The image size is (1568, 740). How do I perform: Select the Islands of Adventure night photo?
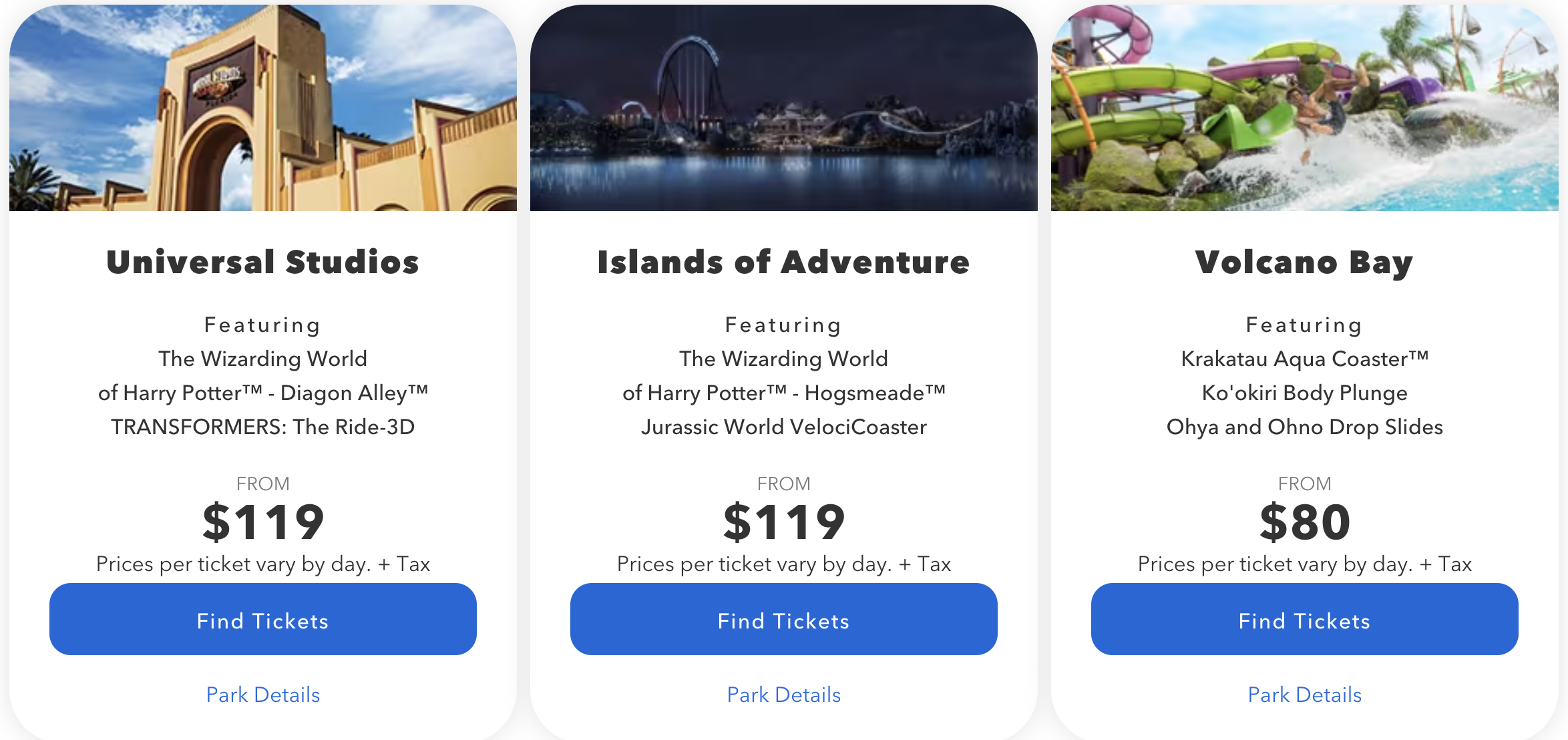[x=784, y=108]
